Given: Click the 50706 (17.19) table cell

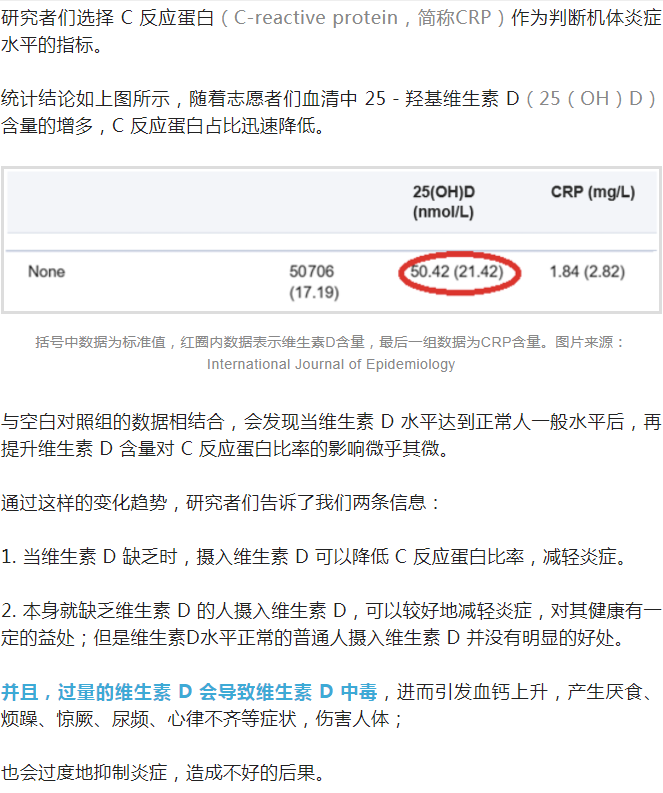Looking at the screenshot, I should [313, 282].
